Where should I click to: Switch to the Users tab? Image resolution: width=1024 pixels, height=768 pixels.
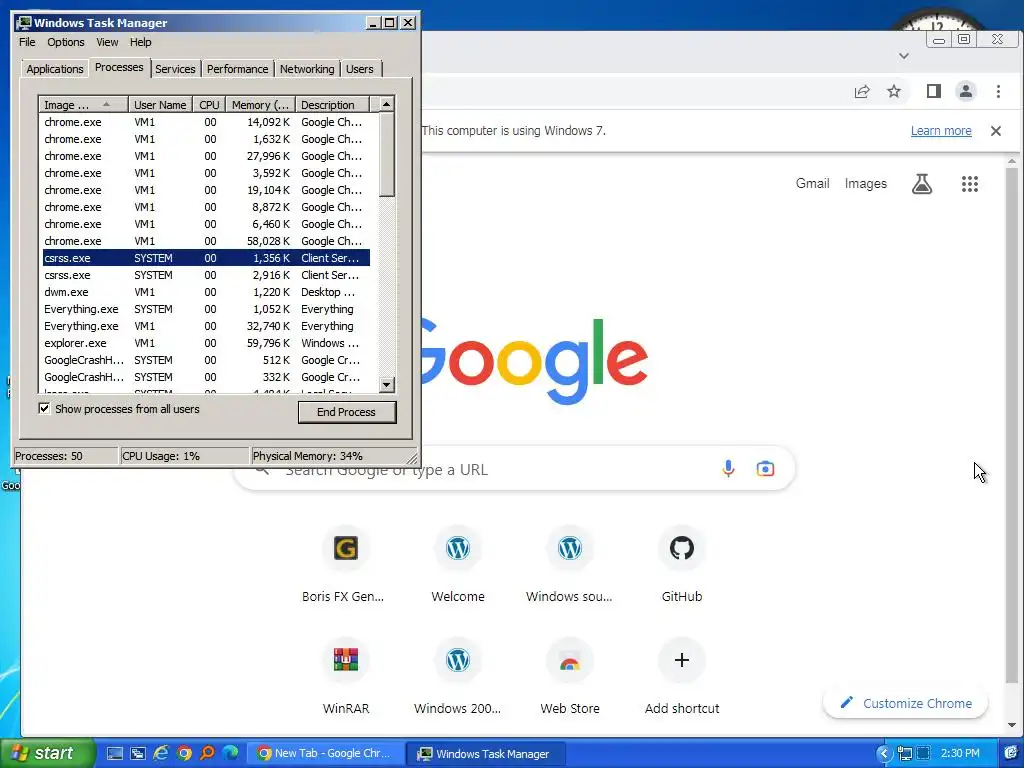[360, 69]
